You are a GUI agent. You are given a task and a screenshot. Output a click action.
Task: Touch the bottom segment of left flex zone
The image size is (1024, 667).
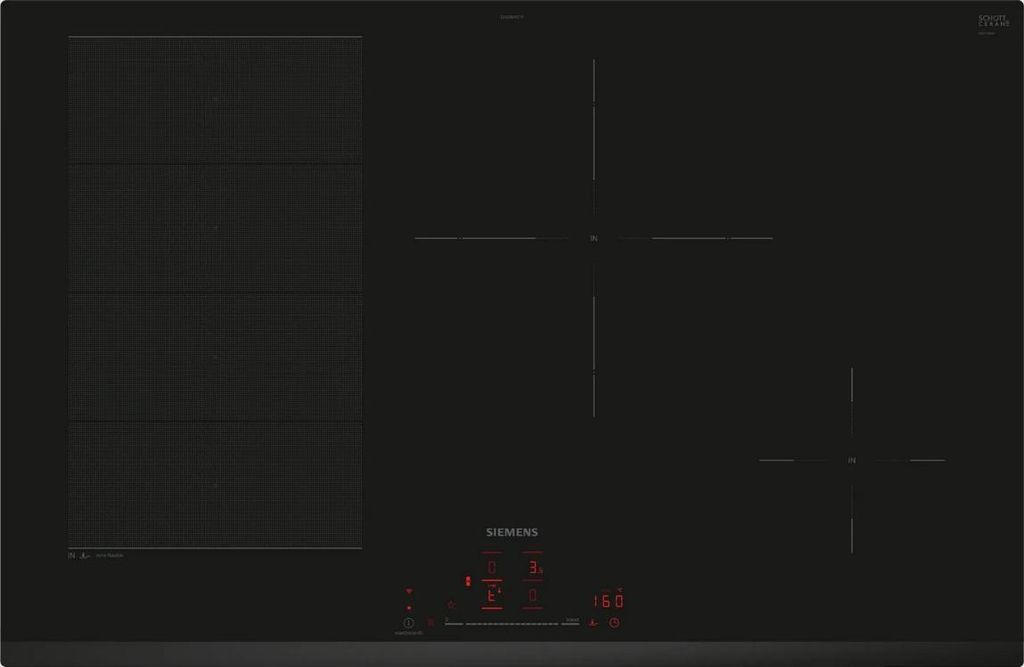tap(215, 484)
